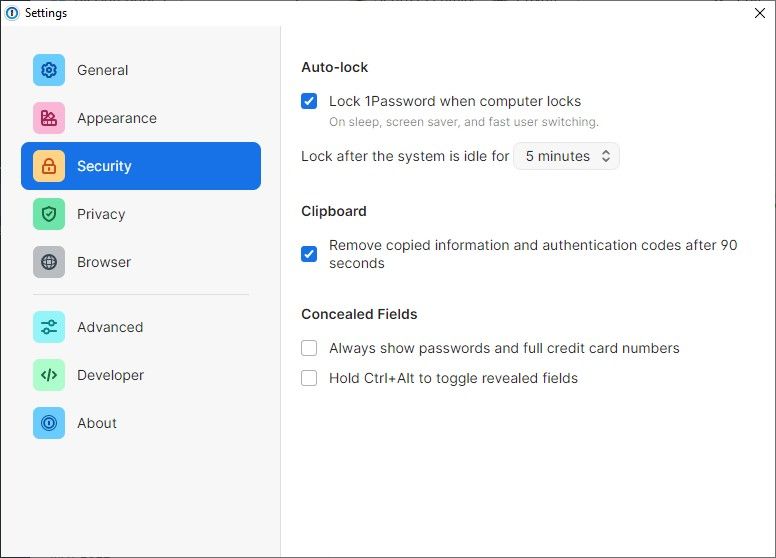Switch to the Privacy tab label

coord(101,214)
